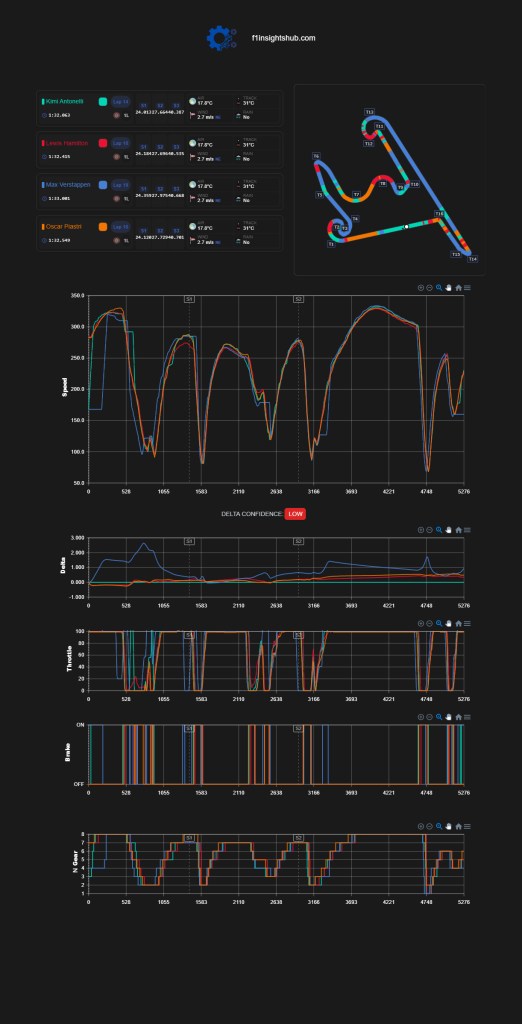
Task: Click Lewis Hamilton's red color swatch
Action: [103, 143]
